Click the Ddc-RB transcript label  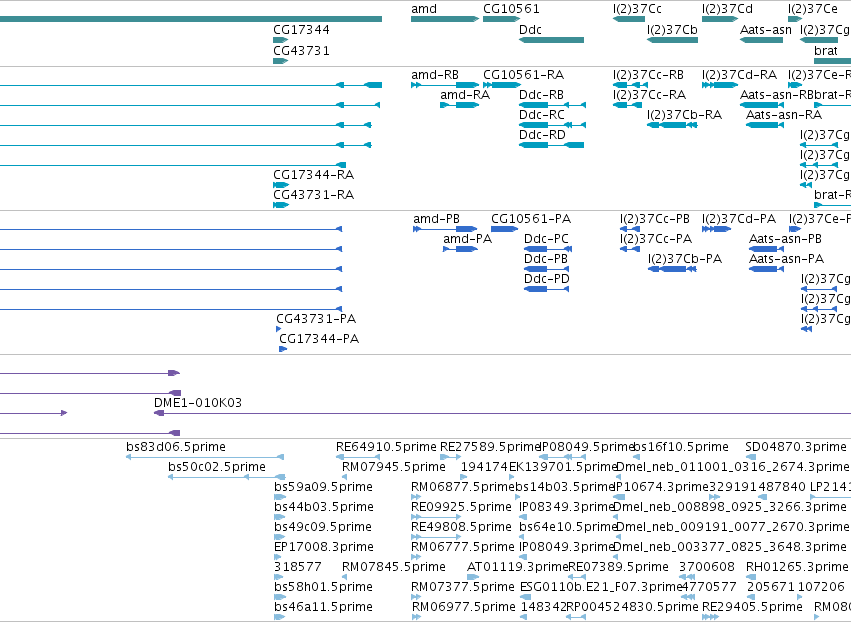542,95
